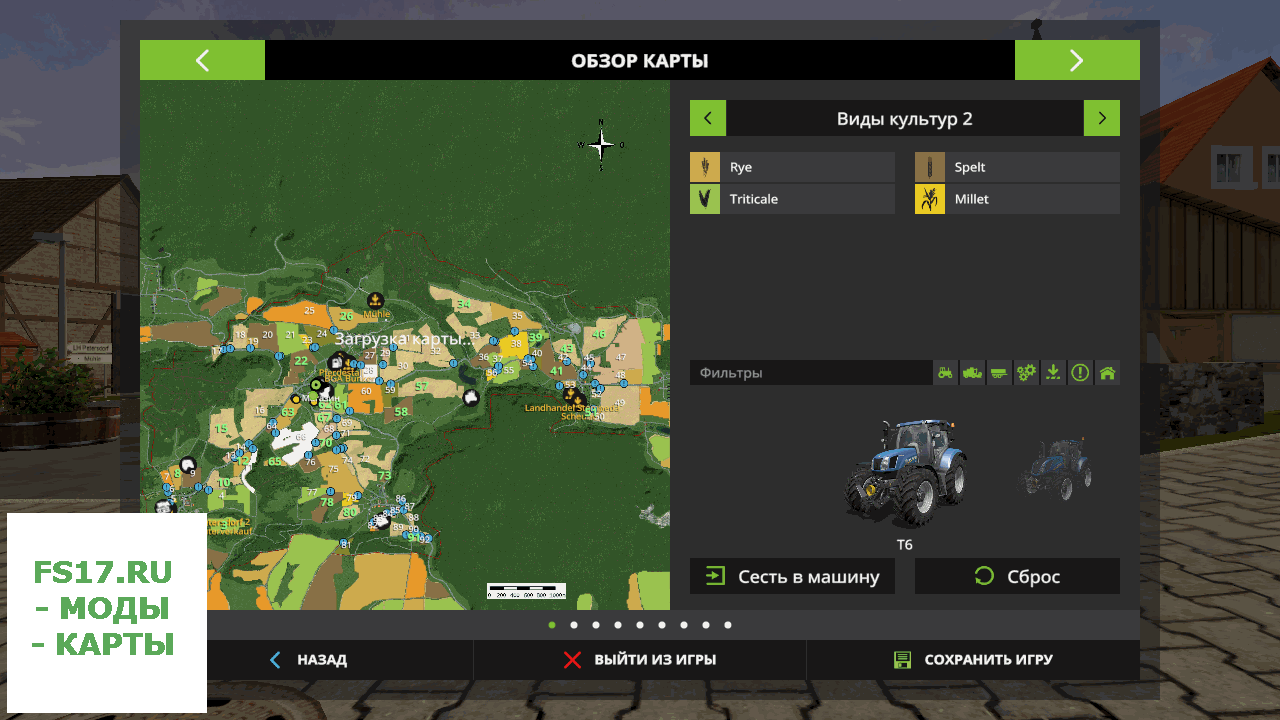Image resolution: width=1280 pixels, height=720 pixels.
Task: Click the Spelt crop icon
Action: (930, 167)
